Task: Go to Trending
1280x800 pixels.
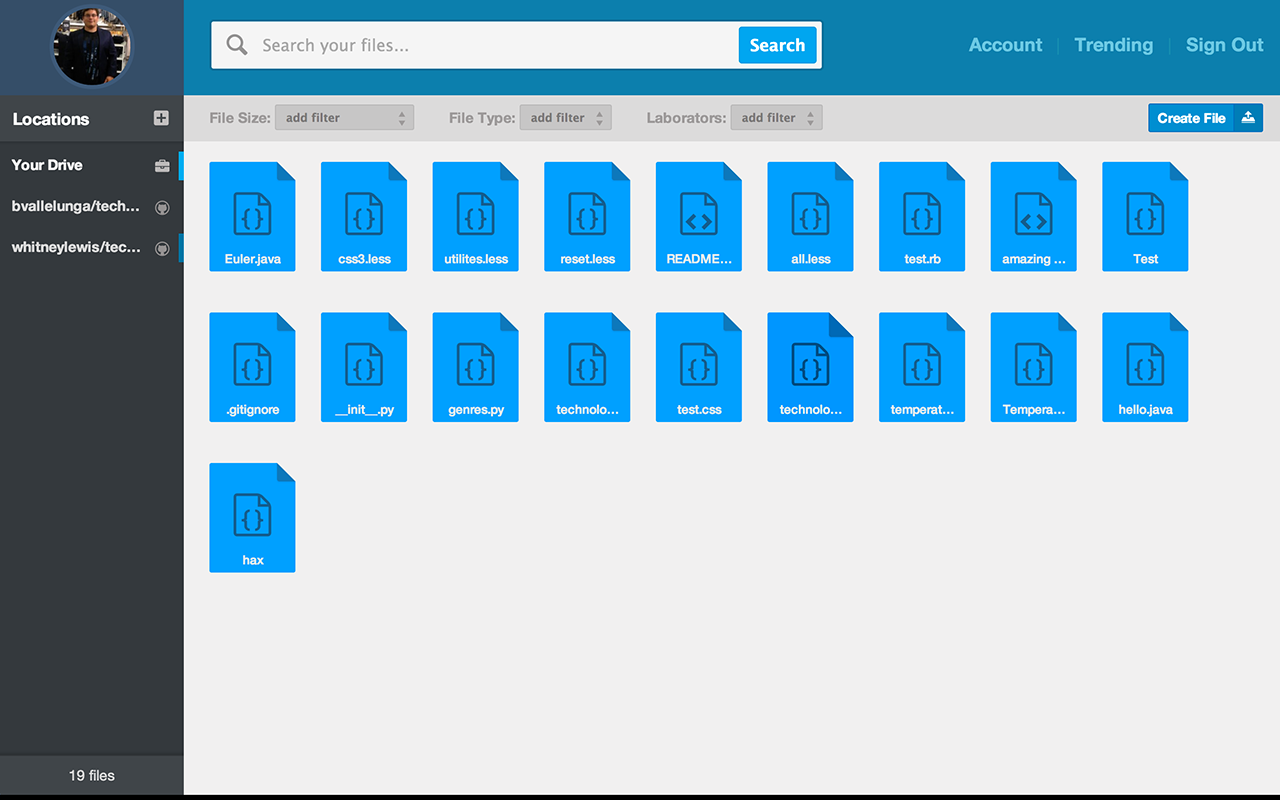Action: coord(1113,45)
